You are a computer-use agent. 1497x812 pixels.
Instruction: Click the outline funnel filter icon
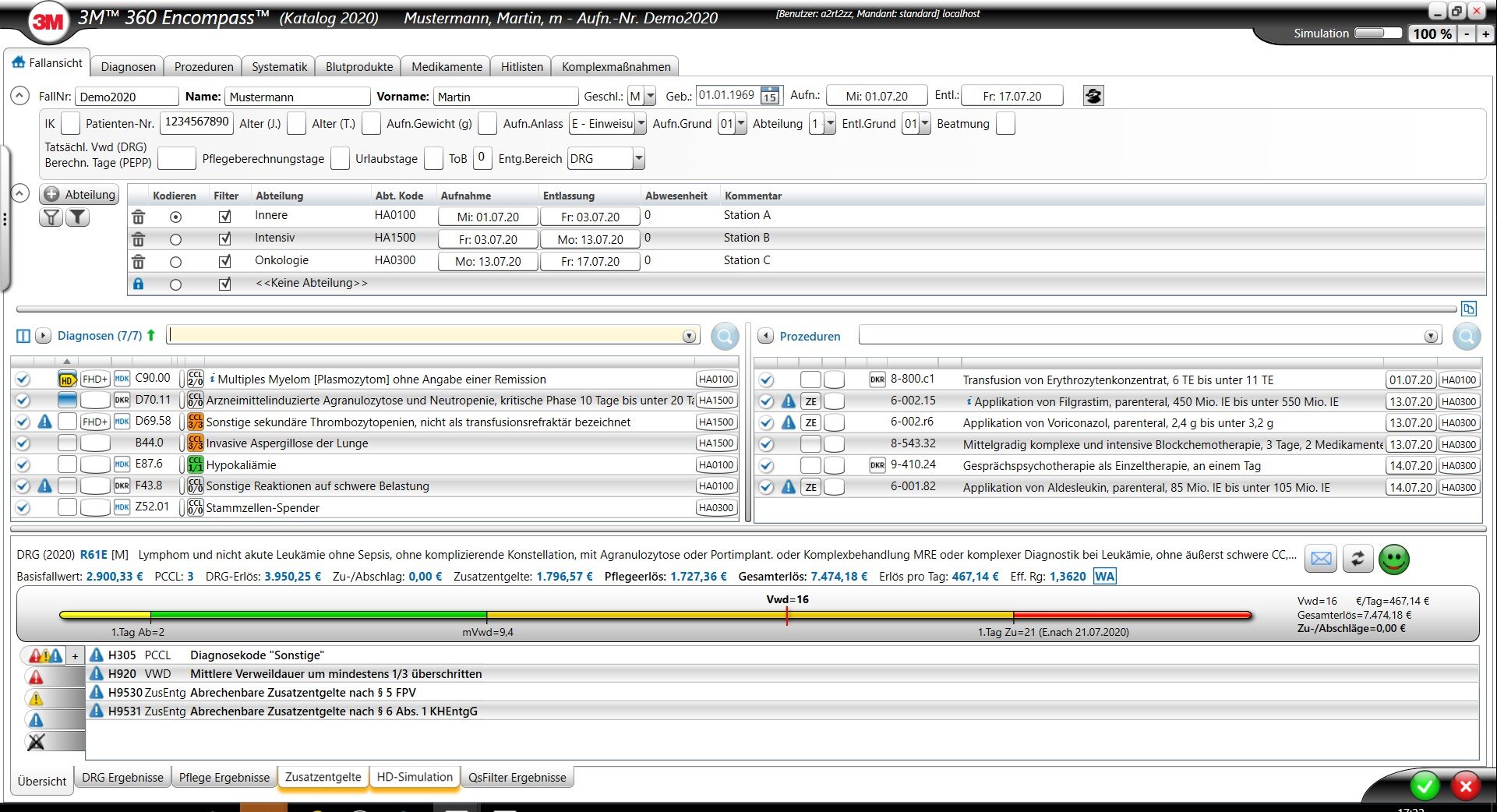[x=51, y=217]
